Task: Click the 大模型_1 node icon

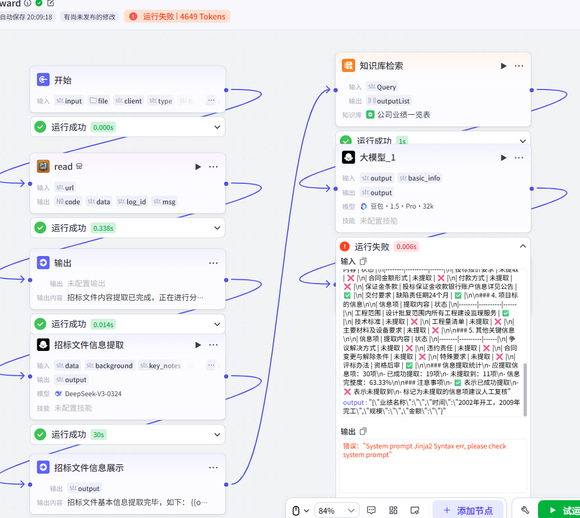Action: point(348,157)
